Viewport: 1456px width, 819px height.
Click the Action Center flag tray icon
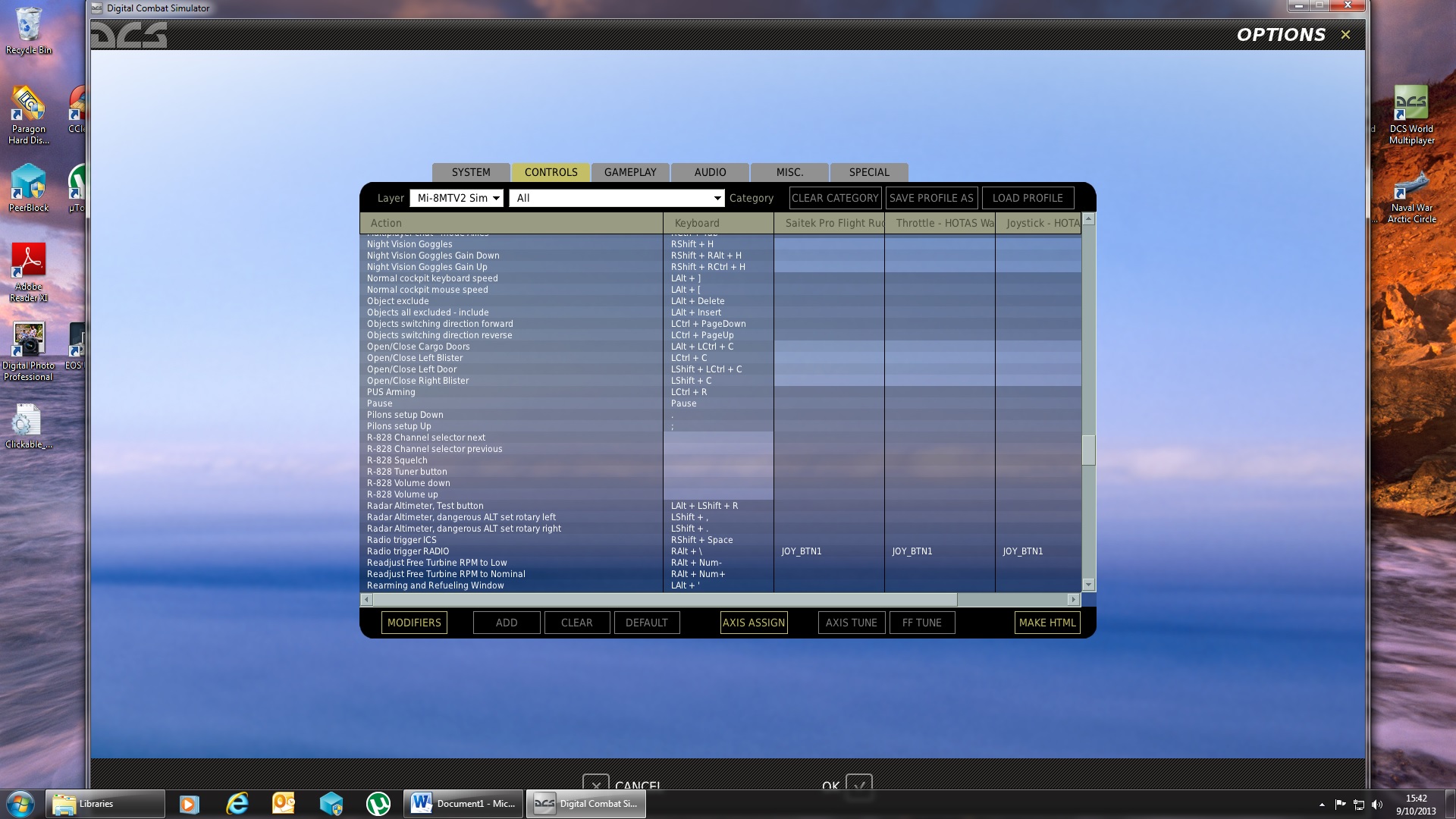point(1340,805)
